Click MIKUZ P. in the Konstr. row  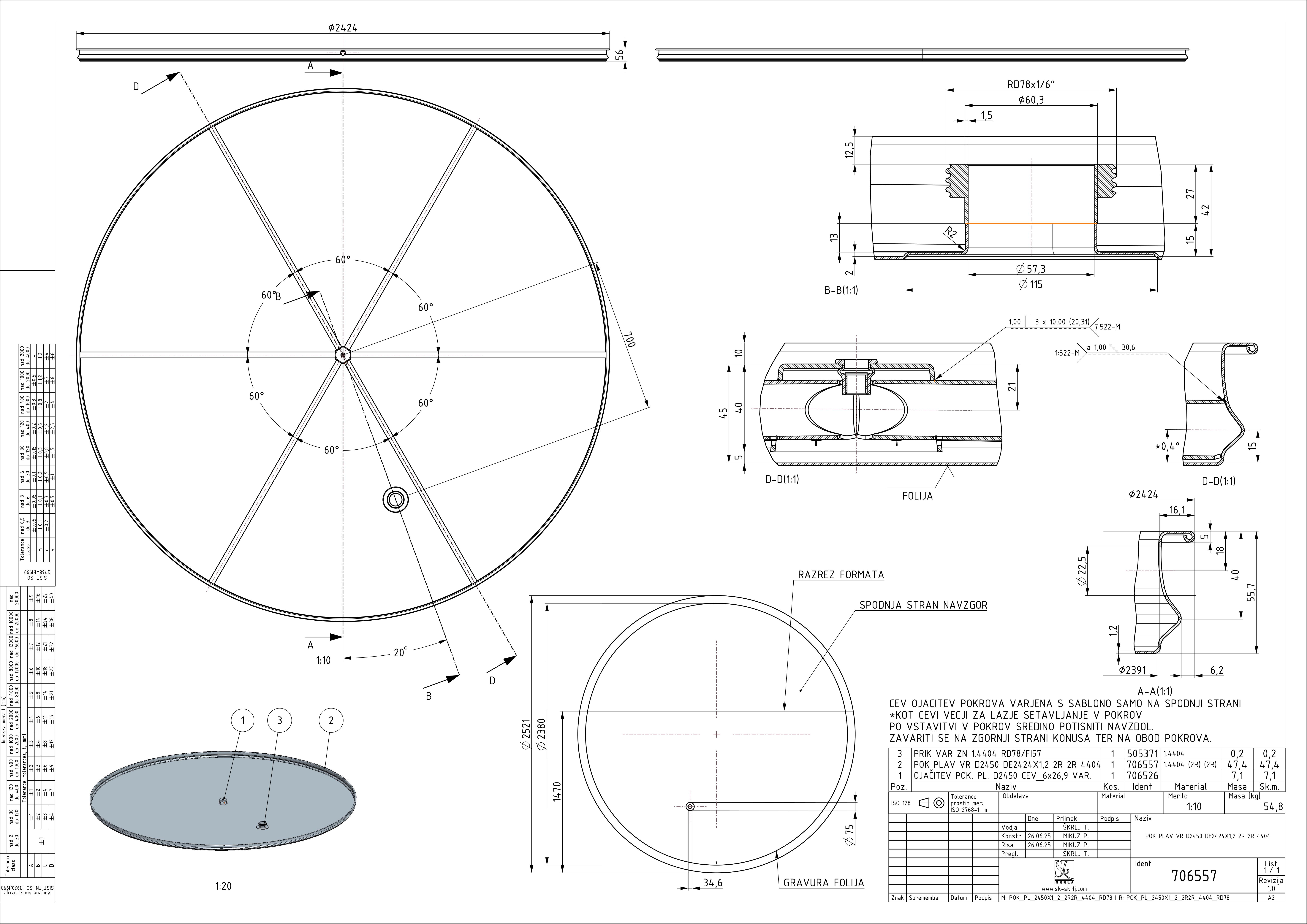(1076, 836)
